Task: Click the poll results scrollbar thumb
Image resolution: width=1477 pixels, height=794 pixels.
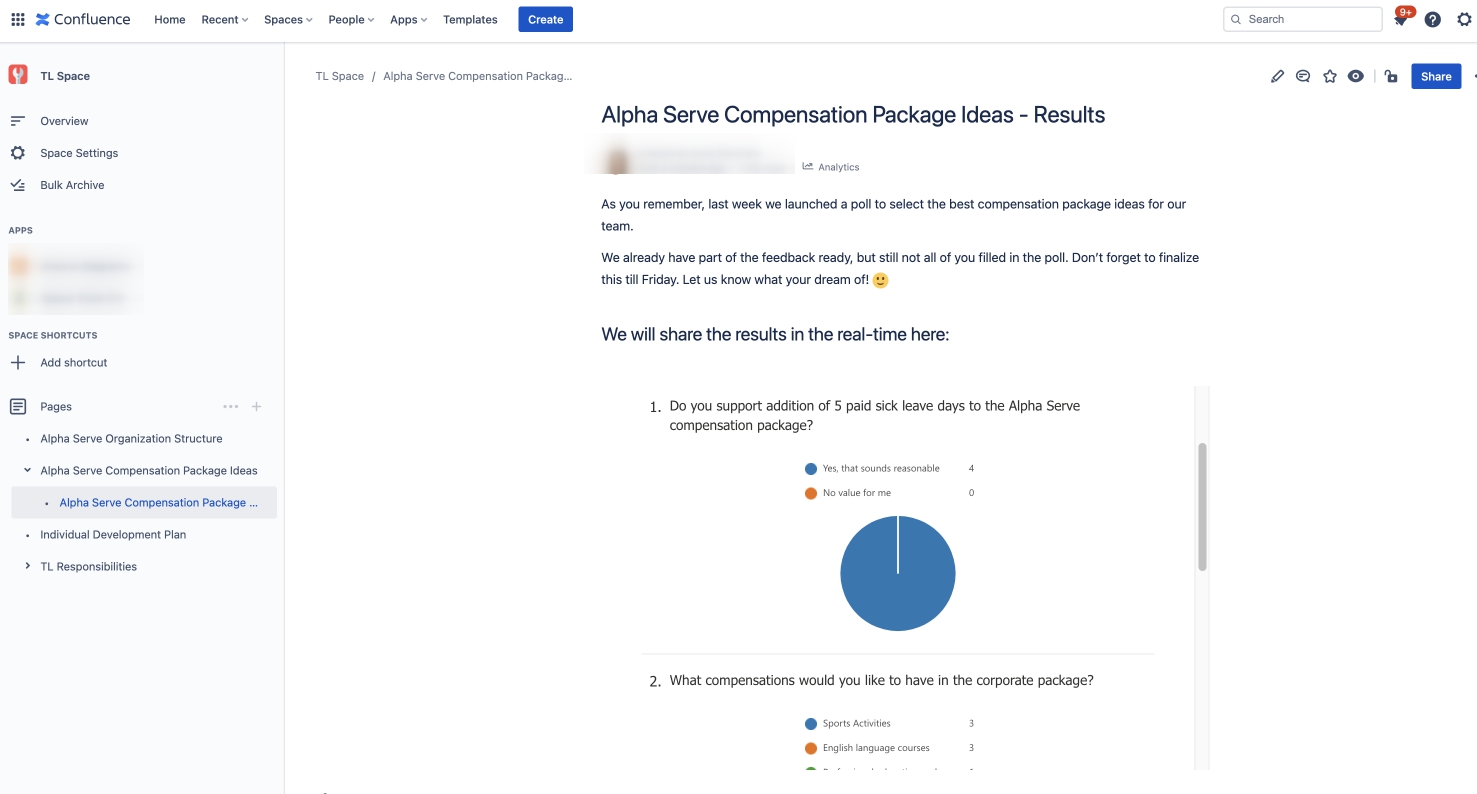Action: (x=1202, y=507)
